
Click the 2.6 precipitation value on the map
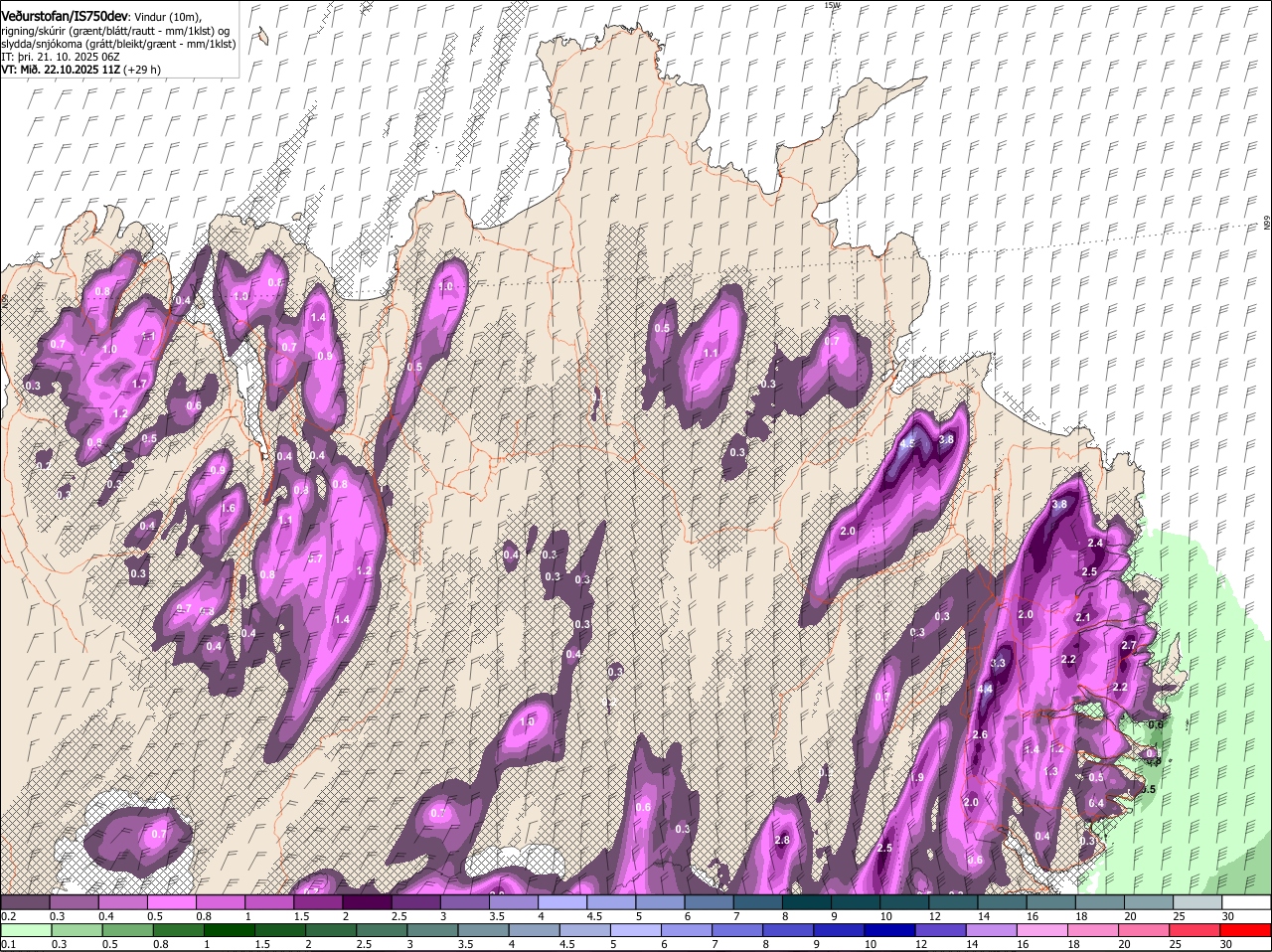click(980, 734)
